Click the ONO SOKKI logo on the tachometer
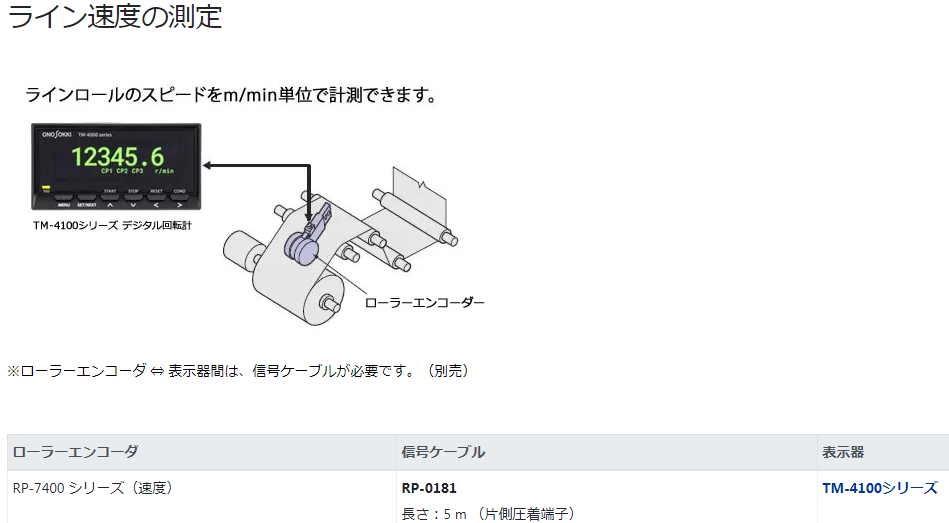 click(x=56, y=134)
